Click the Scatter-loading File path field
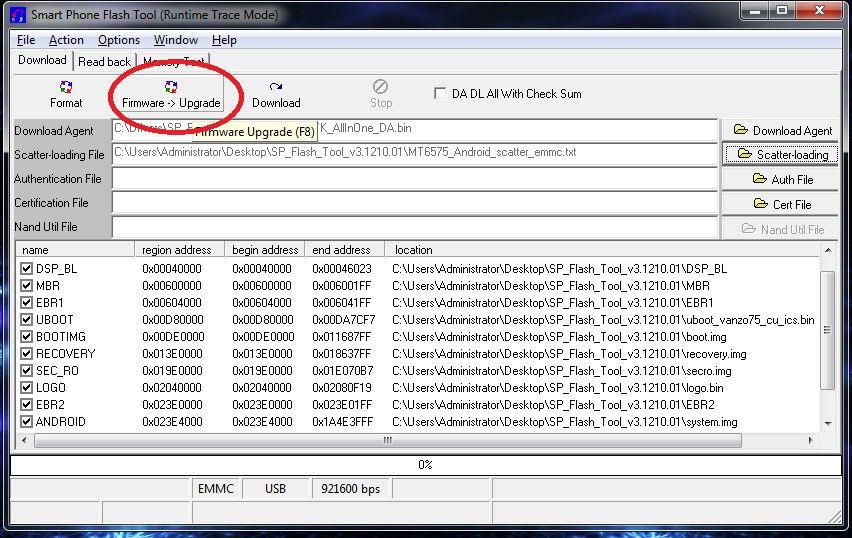This screenshot has width=852, height=538. click(x=415, y=154)
